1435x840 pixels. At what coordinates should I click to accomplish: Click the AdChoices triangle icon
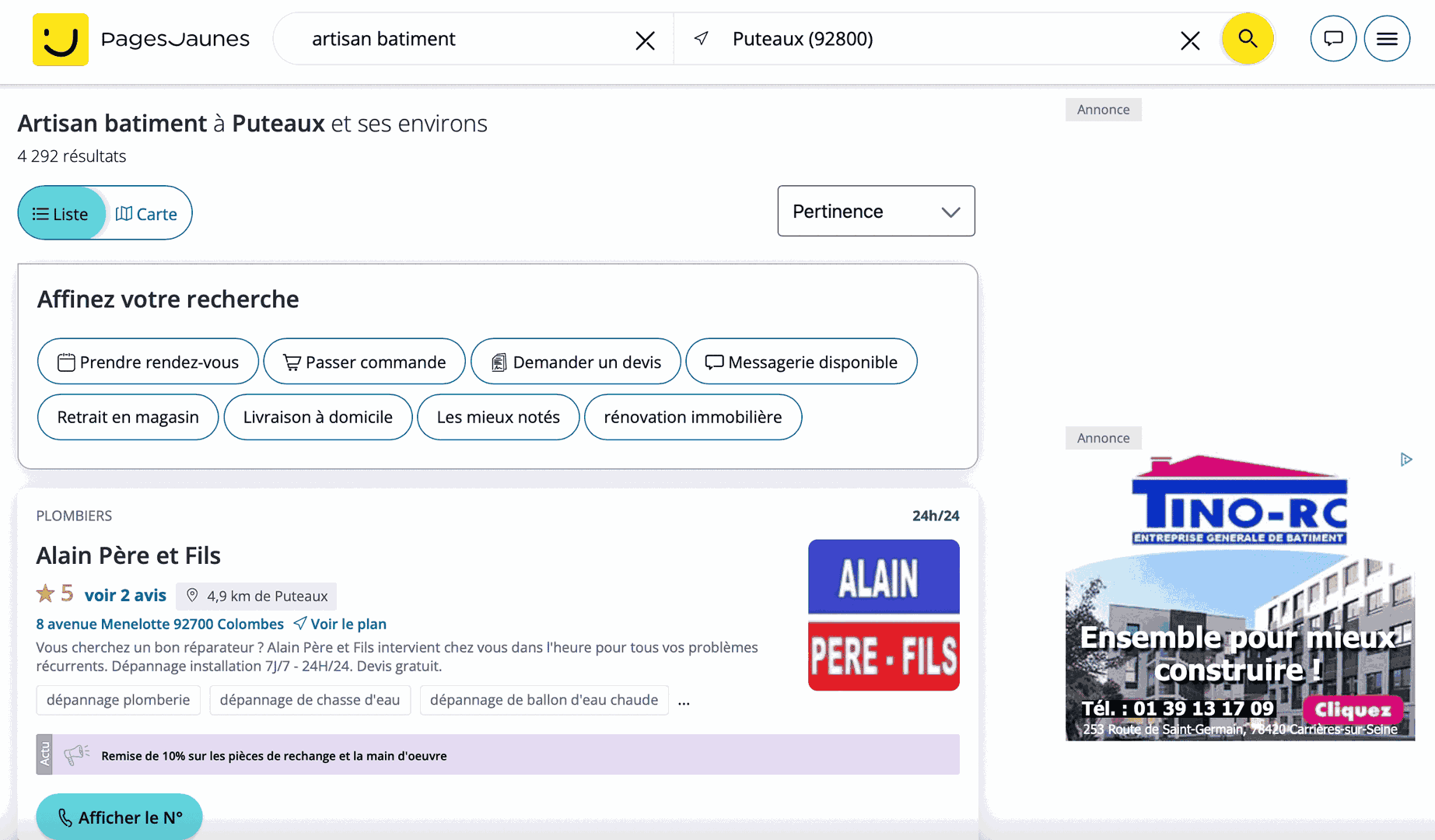[x=1406, y=460]
